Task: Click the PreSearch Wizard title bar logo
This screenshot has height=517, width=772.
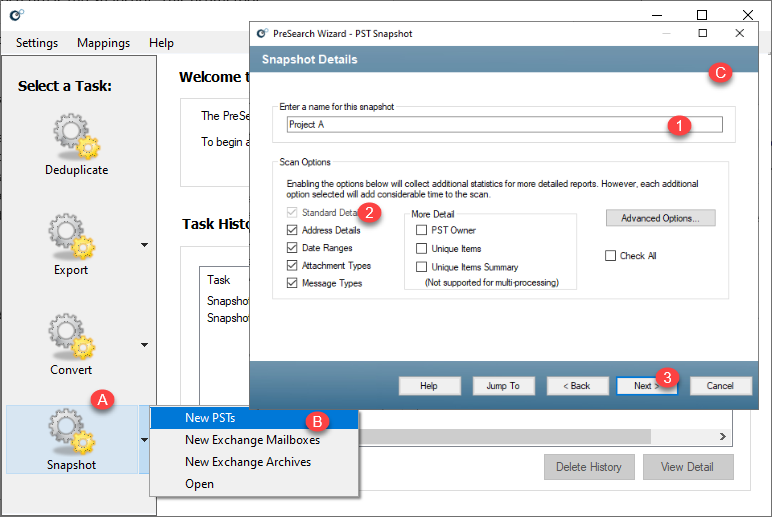Action: (262, 33)
